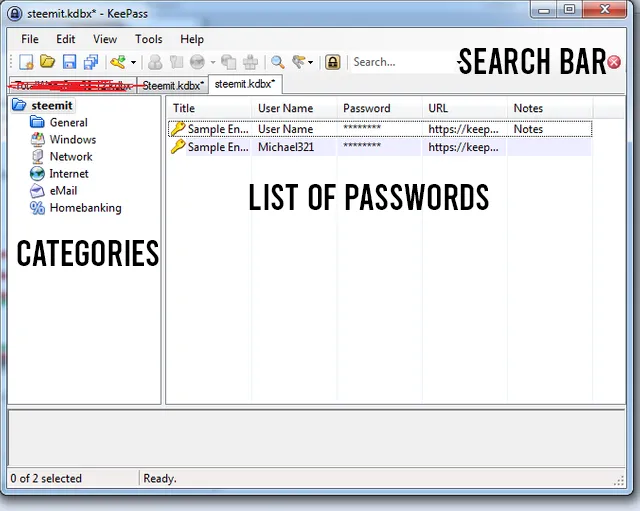
Task: Click the Copy URL toolbar icon
Action: 229,62
